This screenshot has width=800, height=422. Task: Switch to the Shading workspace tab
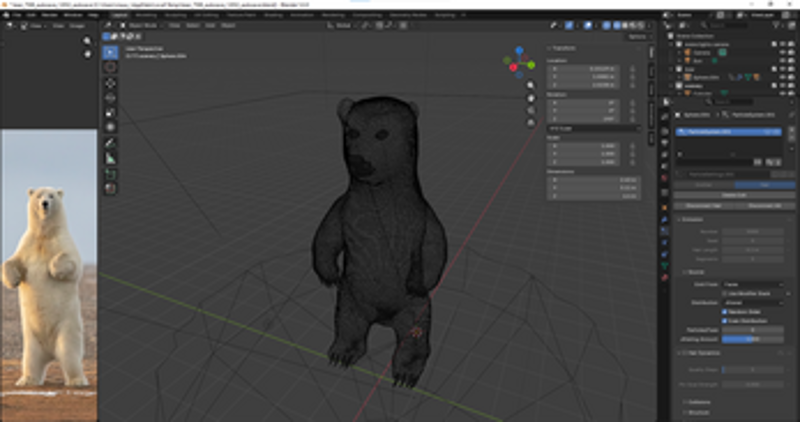(273, 15)
